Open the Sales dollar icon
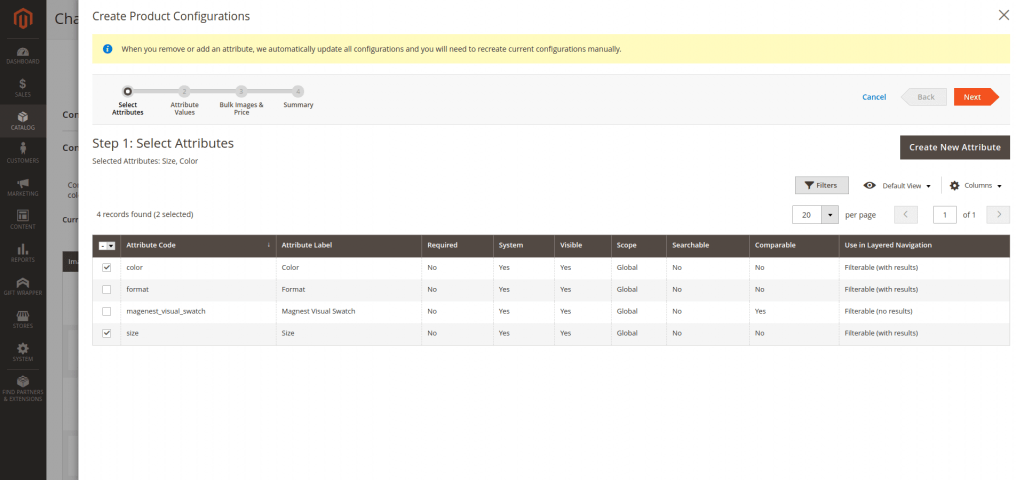 (x=22, y=87)
